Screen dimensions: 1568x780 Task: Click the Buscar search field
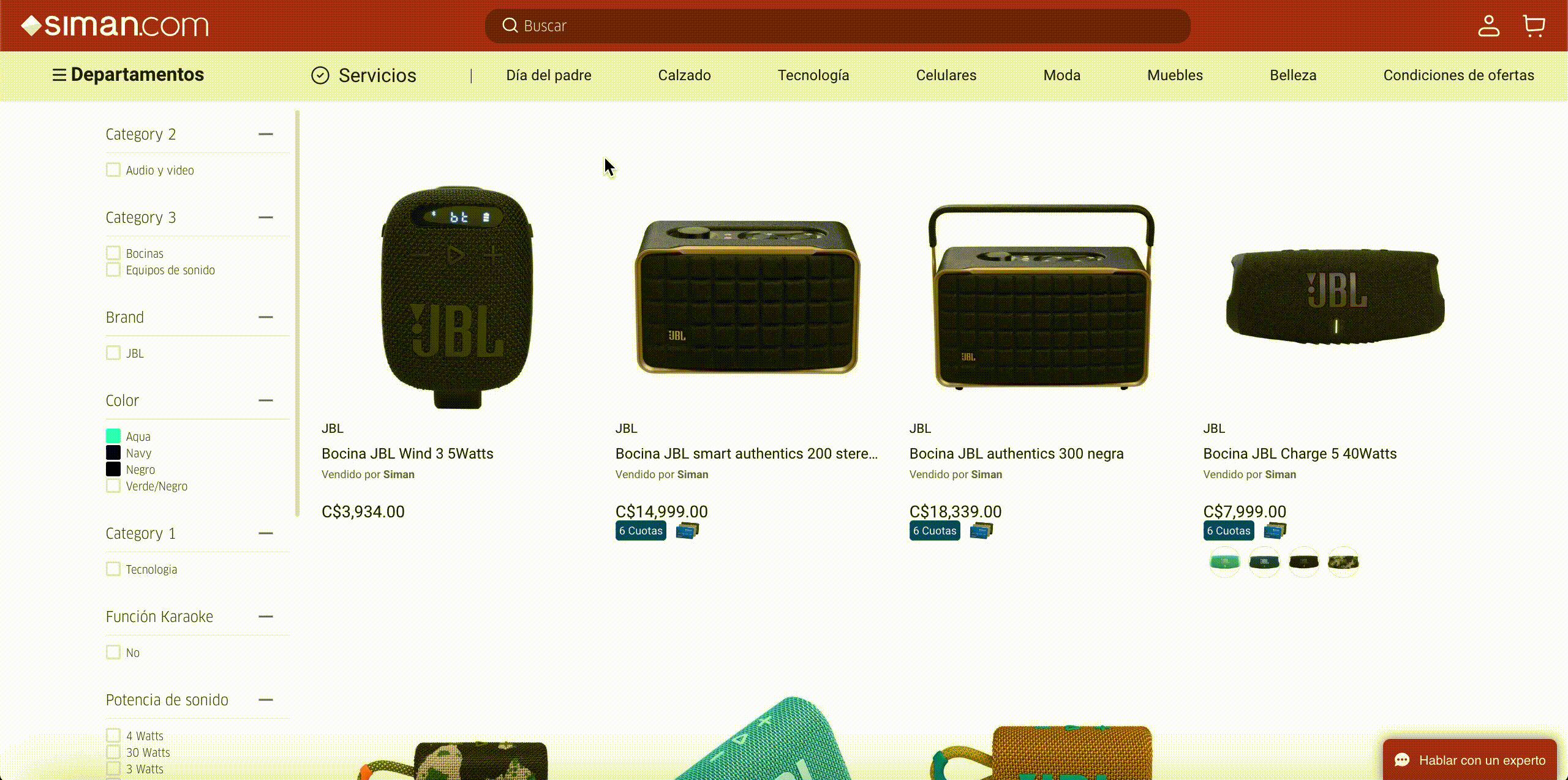coord(837,26)
